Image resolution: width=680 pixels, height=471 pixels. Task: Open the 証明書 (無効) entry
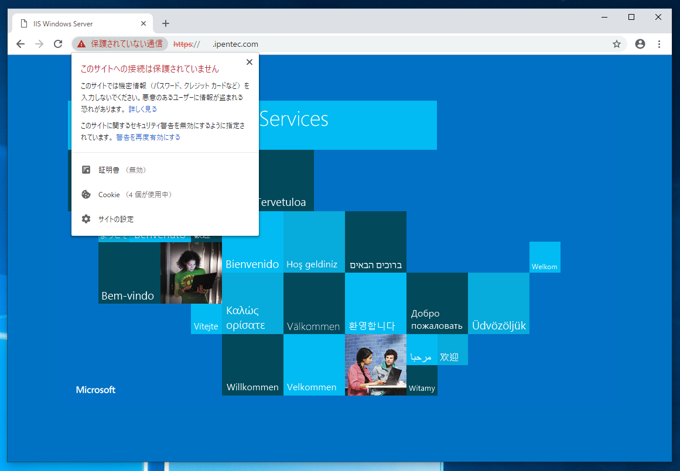(165, 170)
